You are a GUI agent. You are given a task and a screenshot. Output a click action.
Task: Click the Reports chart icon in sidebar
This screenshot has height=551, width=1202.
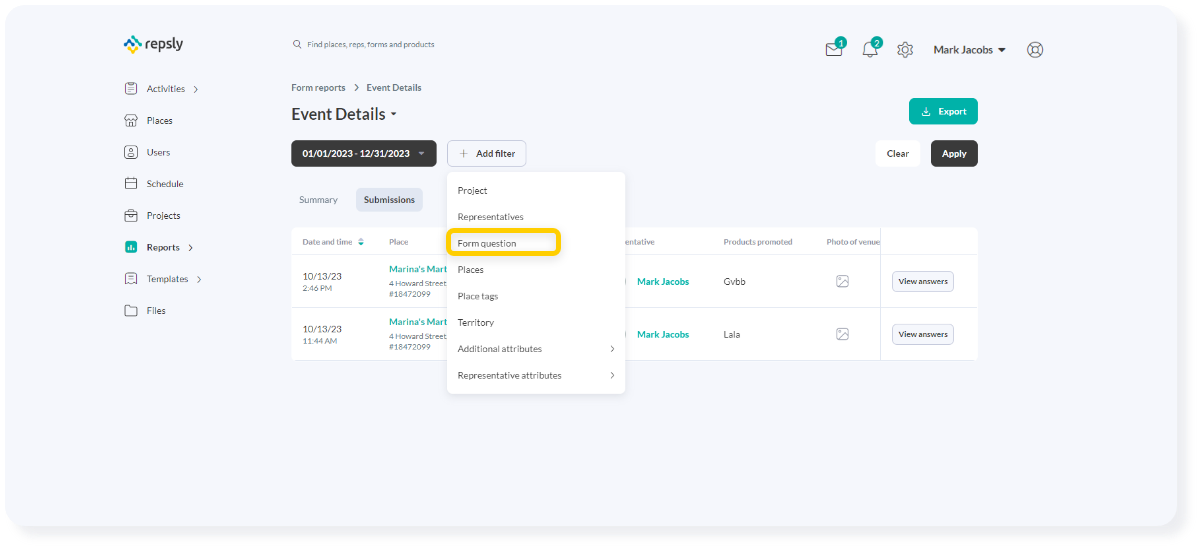[131, 247]
